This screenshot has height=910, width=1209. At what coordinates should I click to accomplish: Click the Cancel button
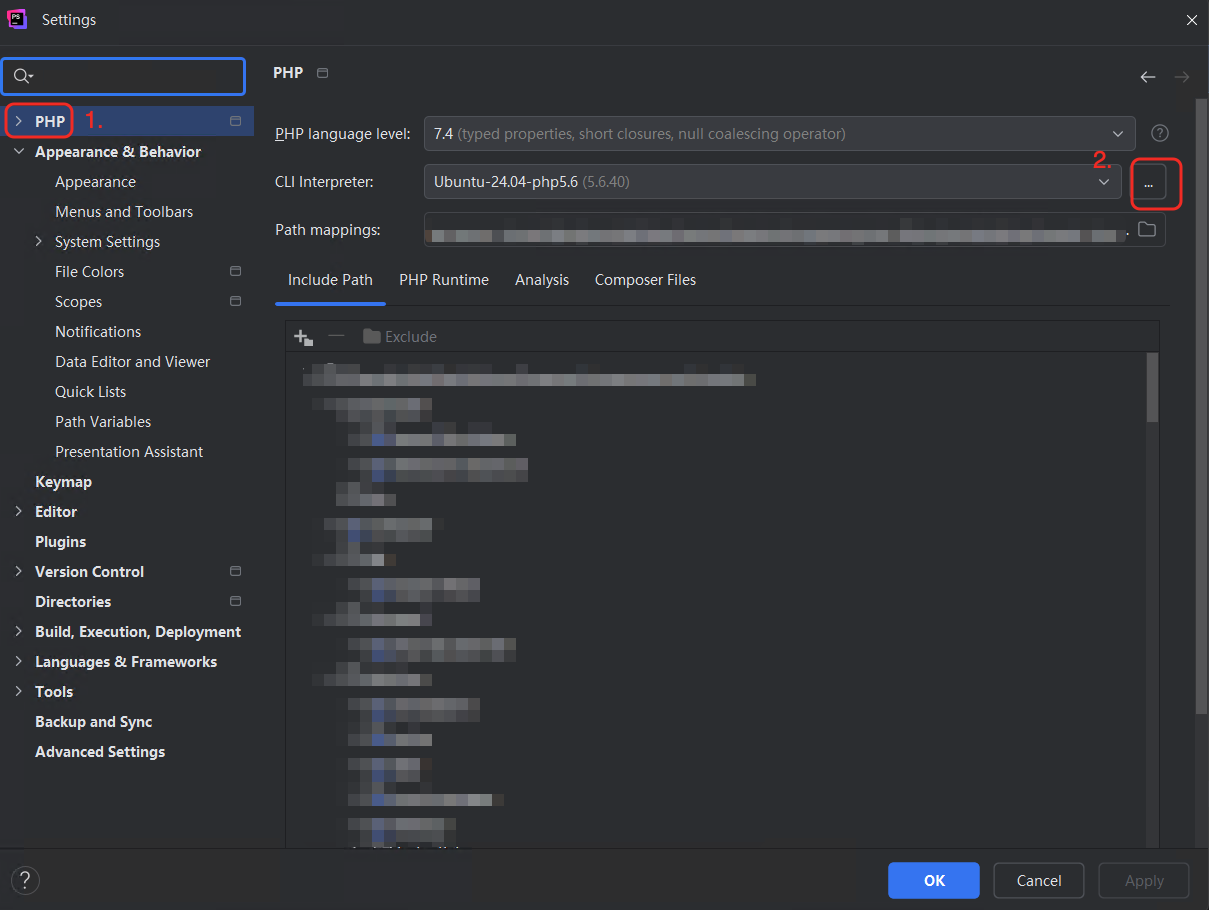point(1039,880)
